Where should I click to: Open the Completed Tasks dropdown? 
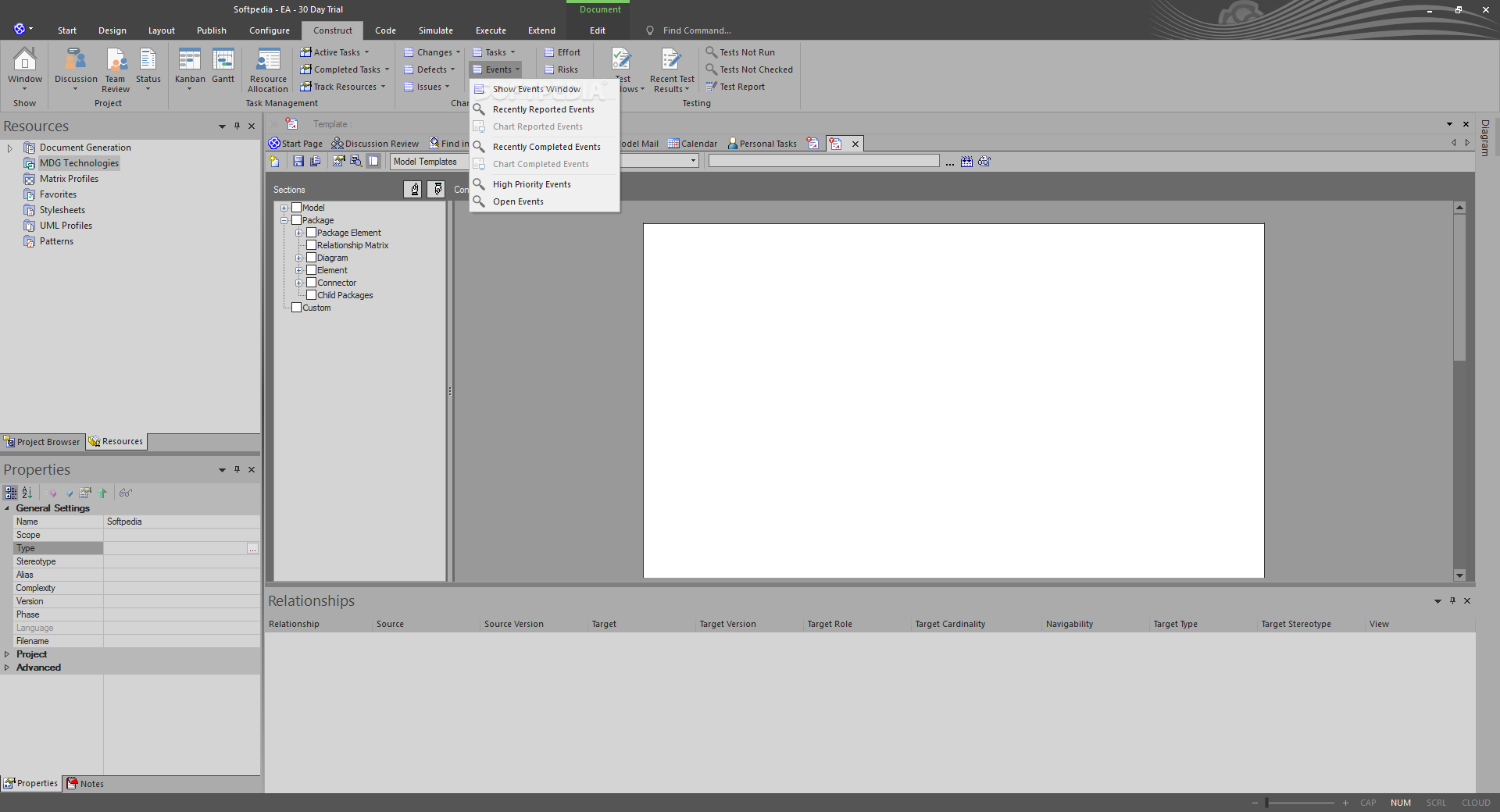pos(345,69)
